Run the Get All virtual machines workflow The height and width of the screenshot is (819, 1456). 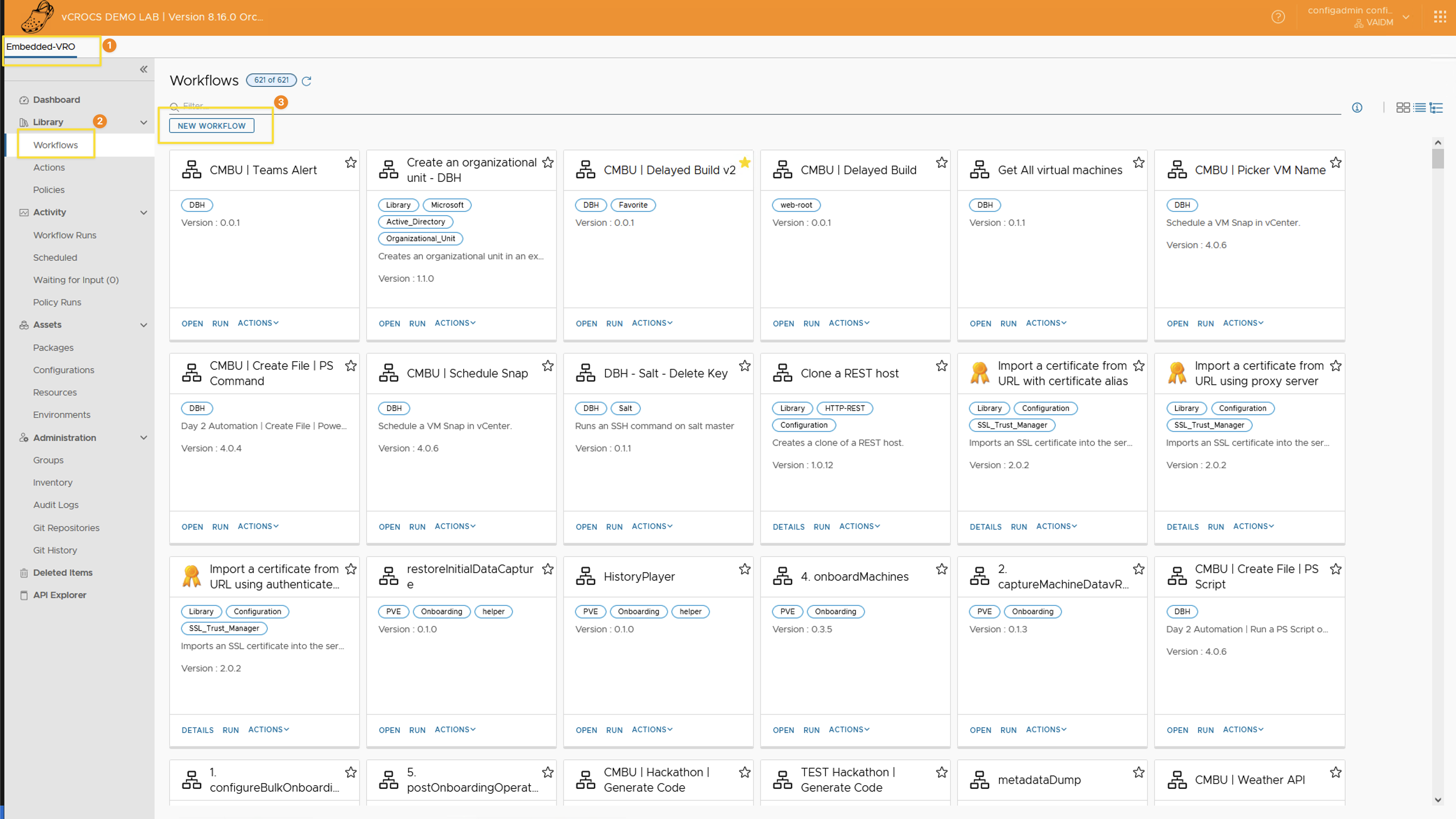tap(1008, 323)
